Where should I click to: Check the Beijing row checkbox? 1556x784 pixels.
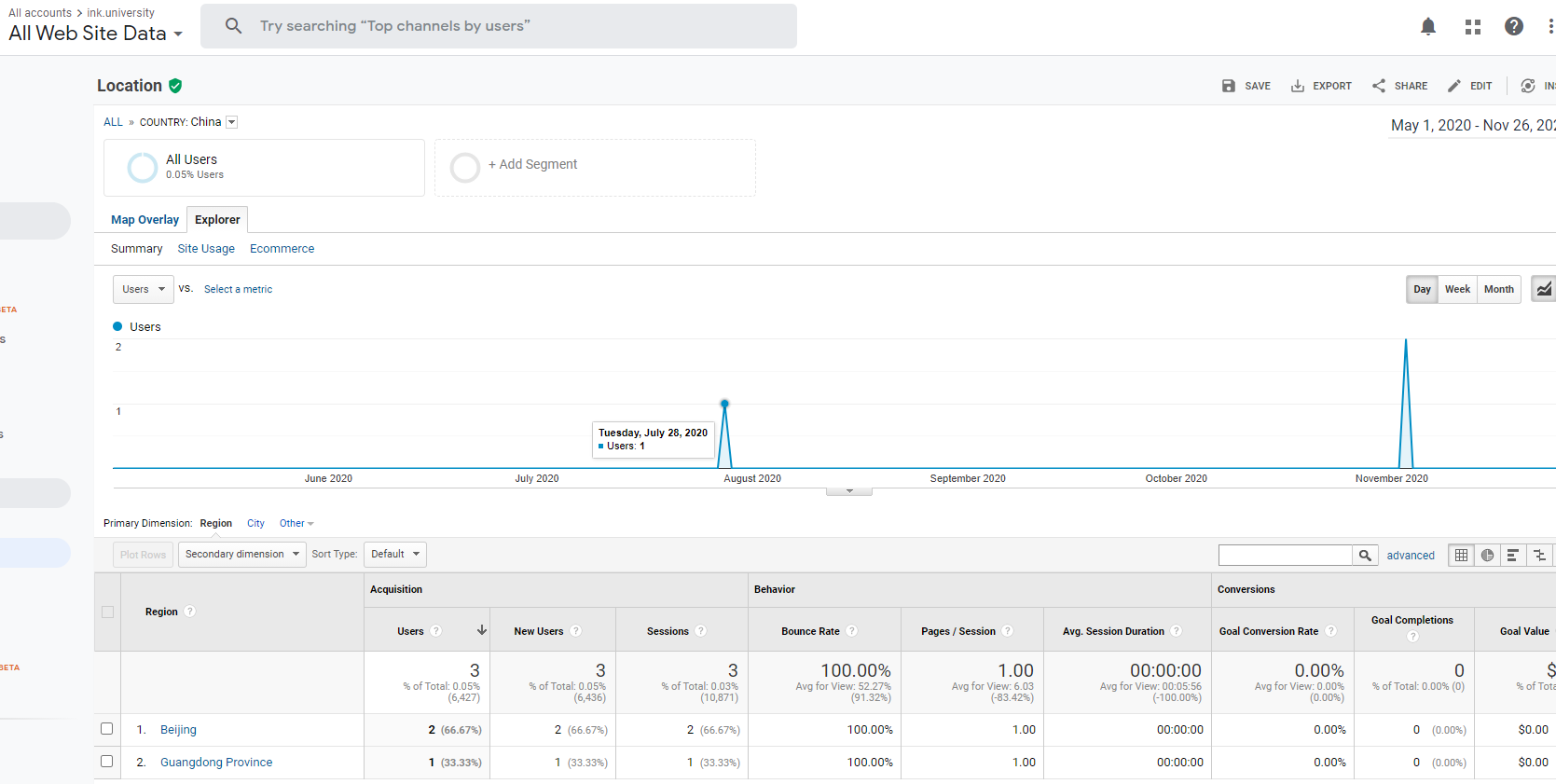pyautogui.click(x=107, y=729)
